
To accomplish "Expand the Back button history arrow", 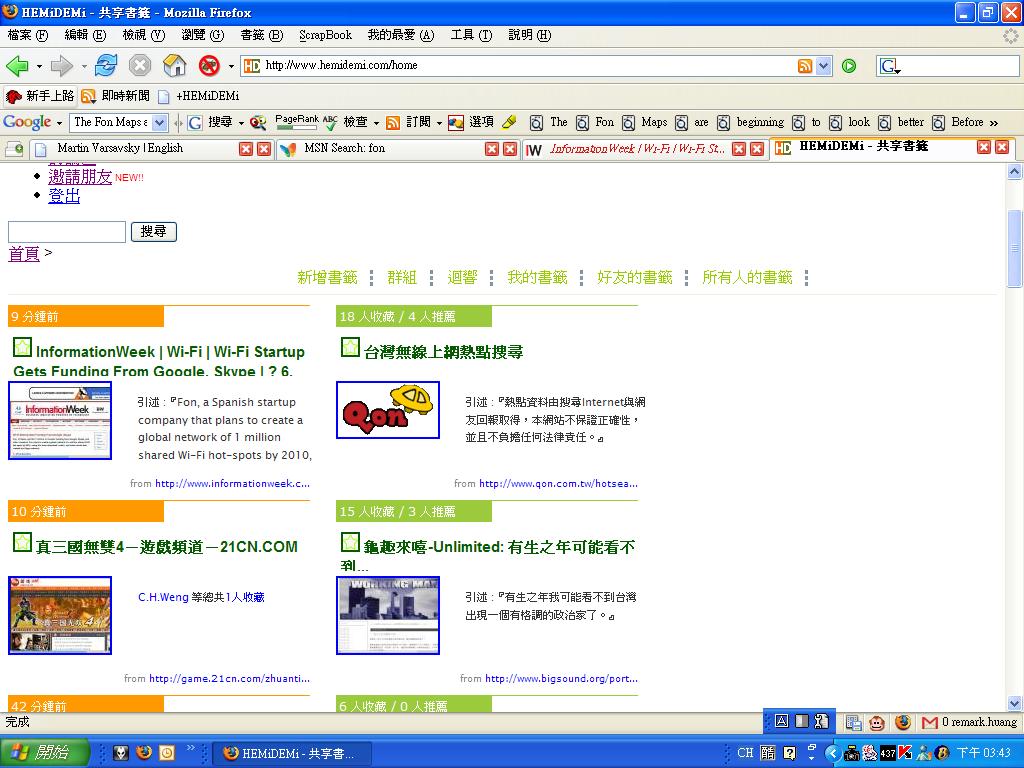I will (39, 66).
